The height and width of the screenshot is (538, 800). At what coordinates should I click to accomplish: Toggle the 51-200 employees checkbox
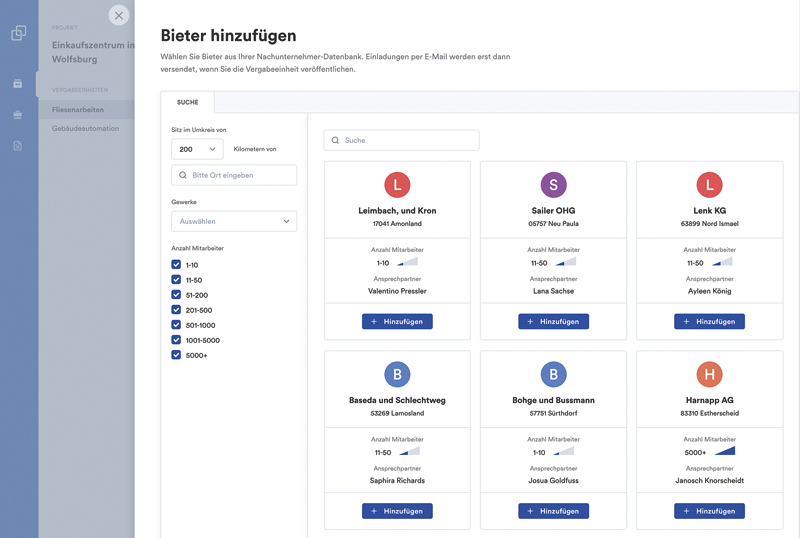[x=177, y=295]
